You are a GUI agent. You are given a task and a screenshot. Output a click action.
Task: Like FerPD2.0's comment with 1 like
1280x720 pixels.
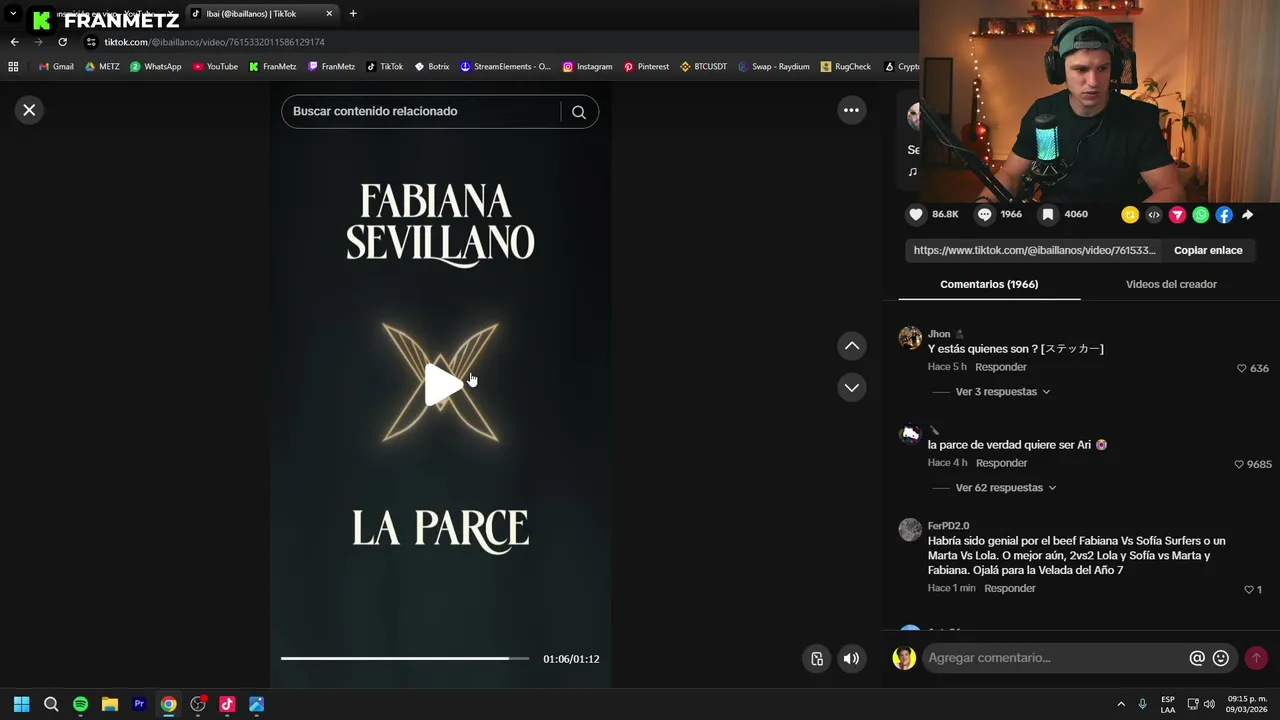pyautogui.click(x=1248, y=589)
